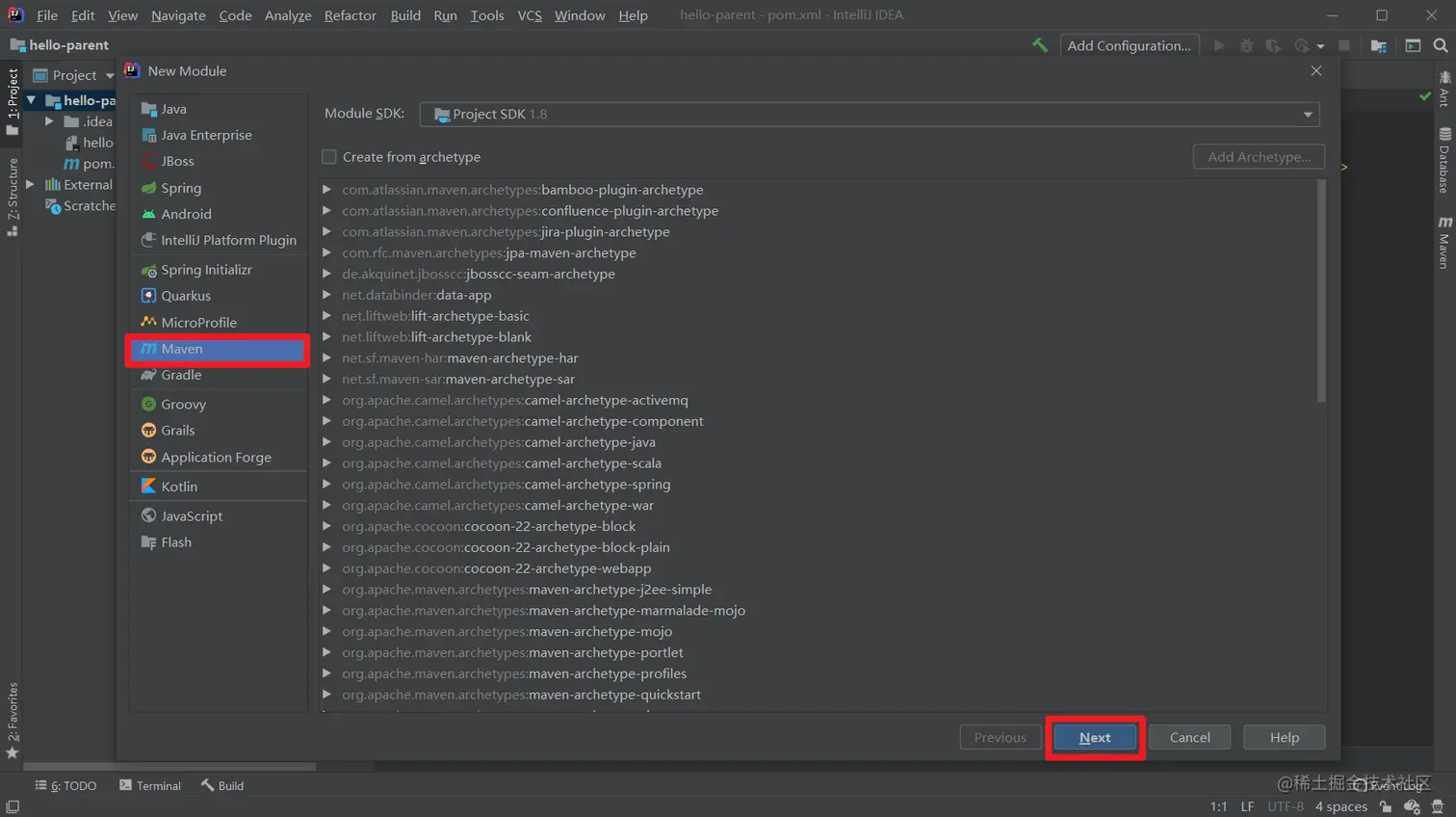Image resolution: width=1456 pixels, height=817 pixels.
Task: Choose IntelliJ Platform Plugin option
Action: [x=228, y=240]
